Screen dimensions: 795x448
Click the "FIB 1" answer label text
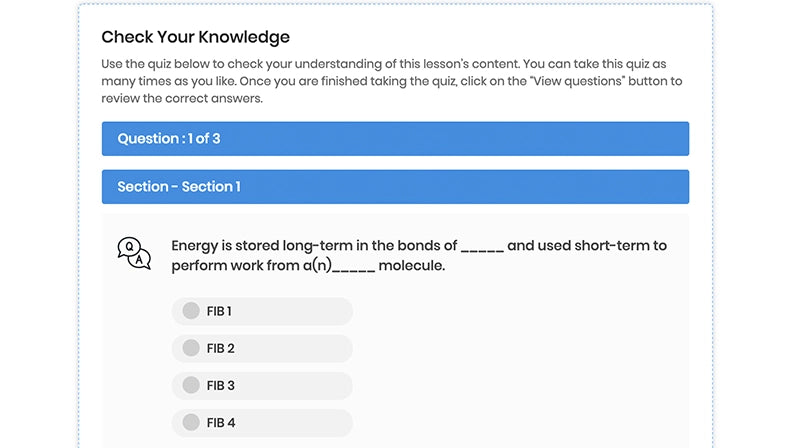tap(219, 311)
